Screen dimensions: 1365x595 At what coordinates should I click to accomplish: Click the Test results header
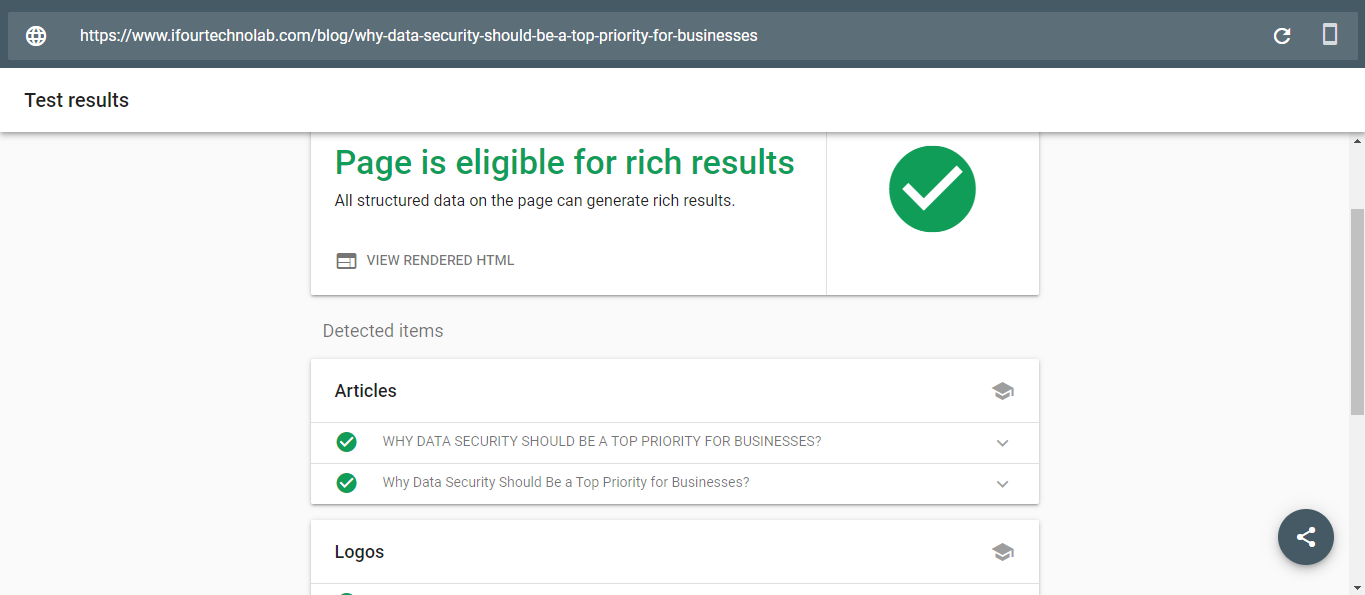[x=77, y=100]
